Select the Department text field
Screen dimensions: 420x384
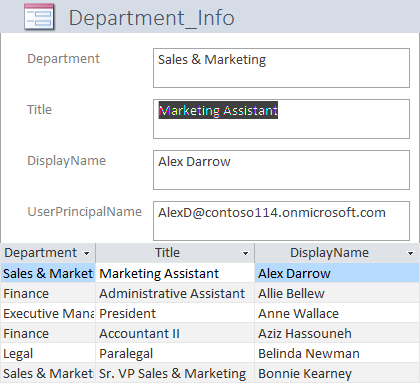(x=281, y=68)
